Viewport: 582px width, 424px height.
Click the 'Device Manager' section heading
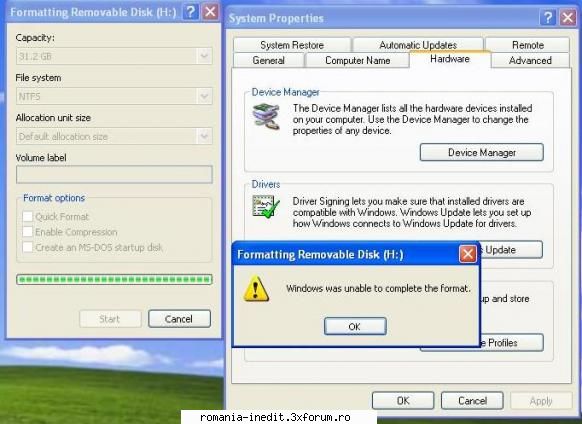pyautogui.click(x=285, y=92)
